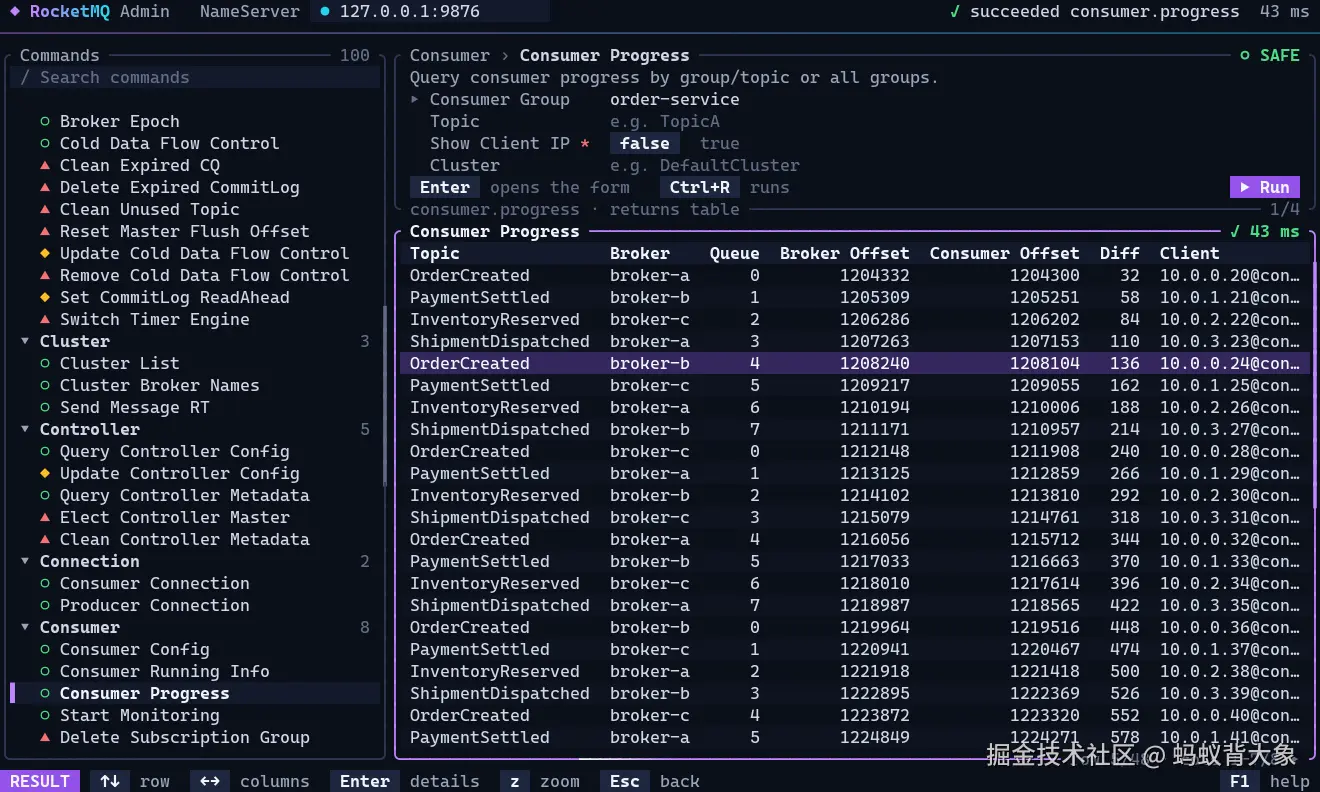Click the RocketMQ diamond logo icon

[x=15, y=12]
